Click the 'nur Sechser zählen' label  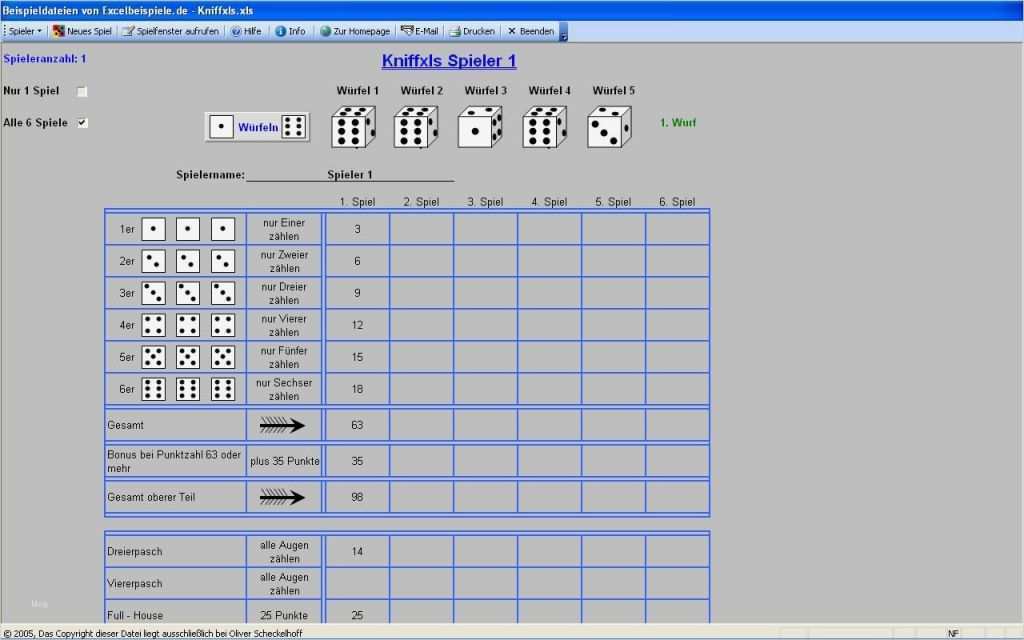pyautogui.click(x=284, y=389)
